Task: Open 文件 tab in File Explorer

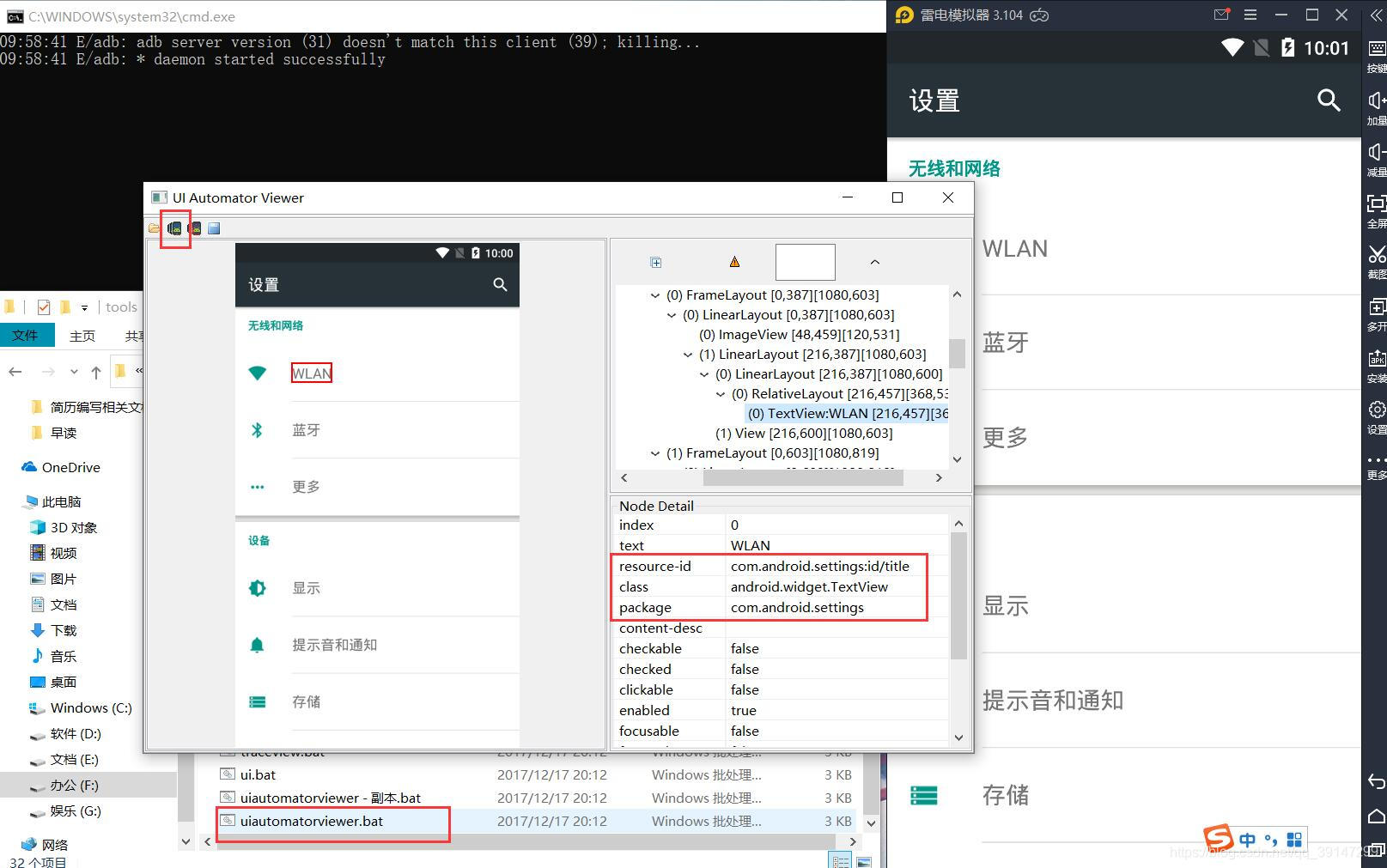Action: (x=25, y=335)
